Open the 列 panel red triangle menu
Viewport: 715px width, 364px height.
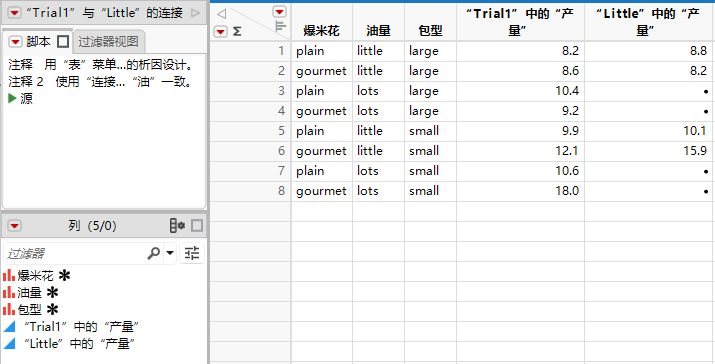click(x=15, y=226)
